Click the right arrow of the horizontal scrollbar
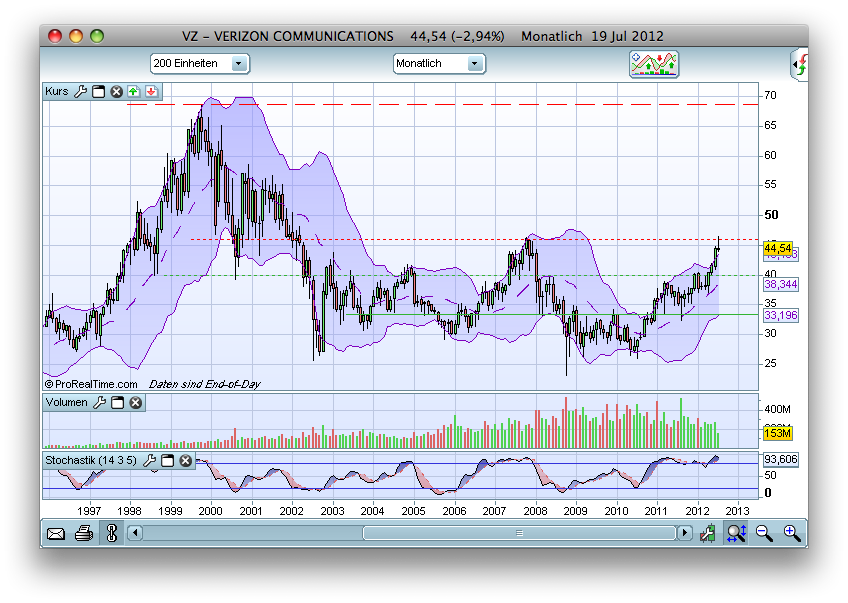The width and height of the screenshot is (848, 603). 683,534
